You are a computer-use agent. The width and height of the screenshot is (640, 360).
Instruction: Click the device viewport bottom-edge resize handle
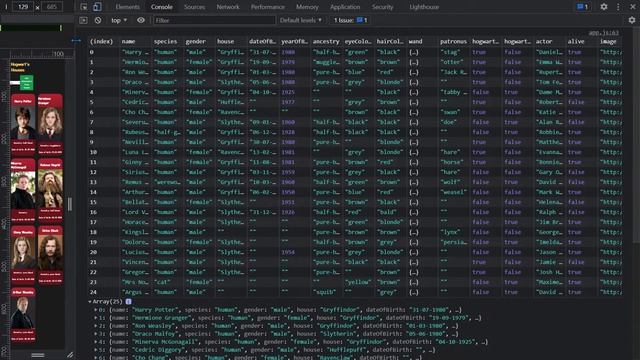38,355
